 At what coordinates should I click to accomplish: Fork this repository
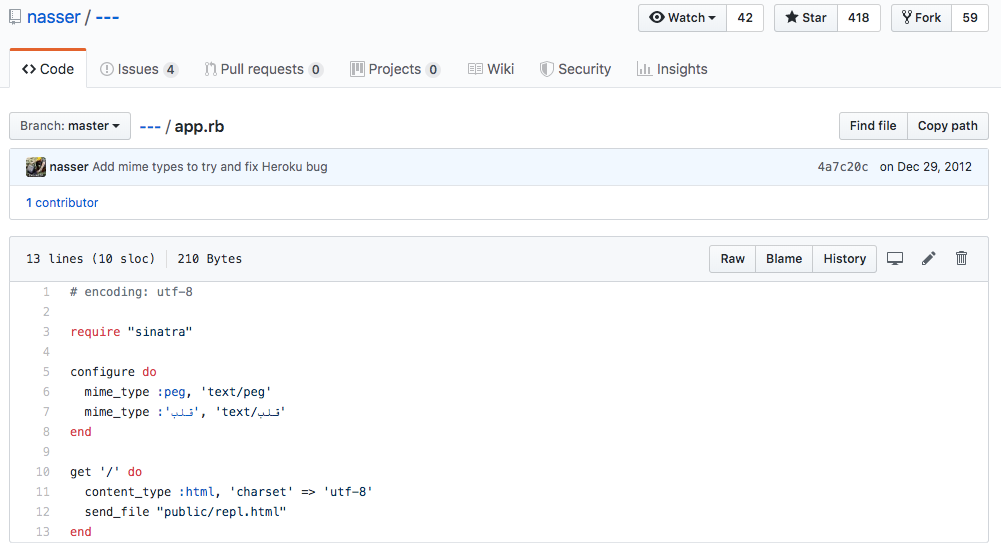point(921,18)
